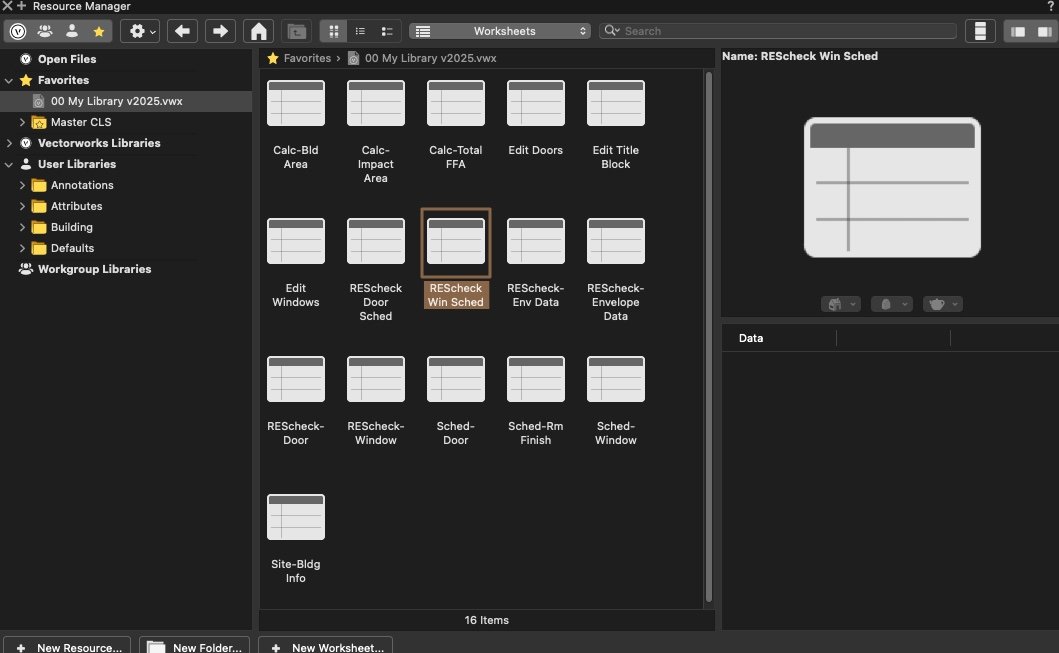Click the user libraries filter icon
Image resolution: width=1059 pixels, height=653 pixels.
(x=72, y=31)
